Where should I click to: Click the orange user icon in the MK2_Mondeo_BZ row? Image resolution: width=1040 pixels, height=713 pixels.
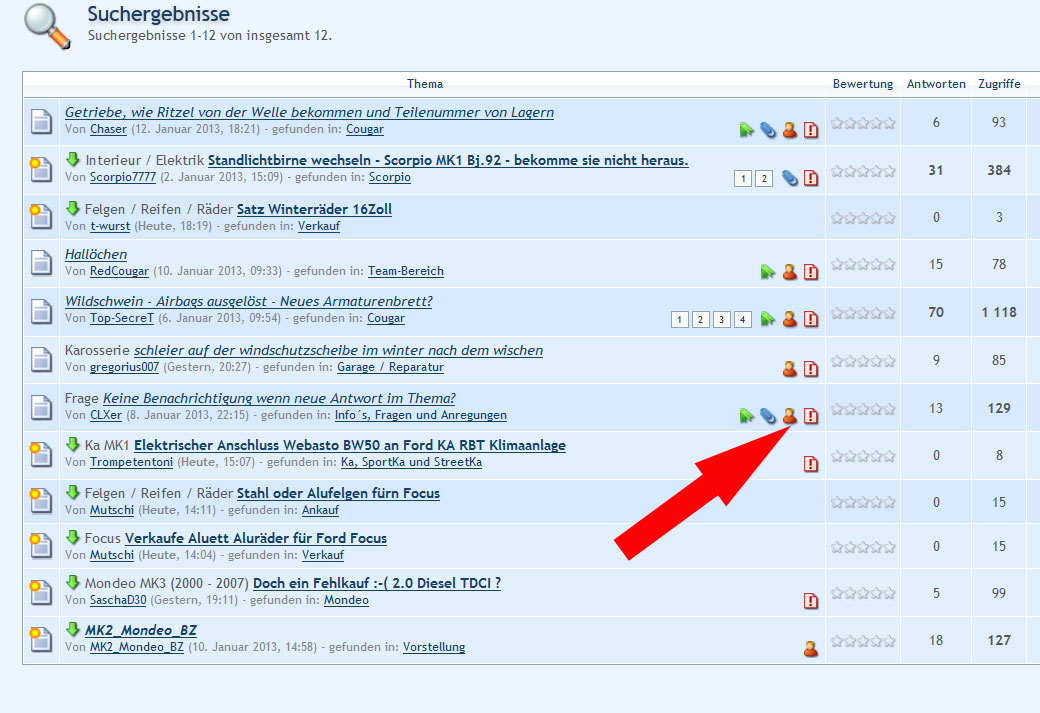[811, 649]
